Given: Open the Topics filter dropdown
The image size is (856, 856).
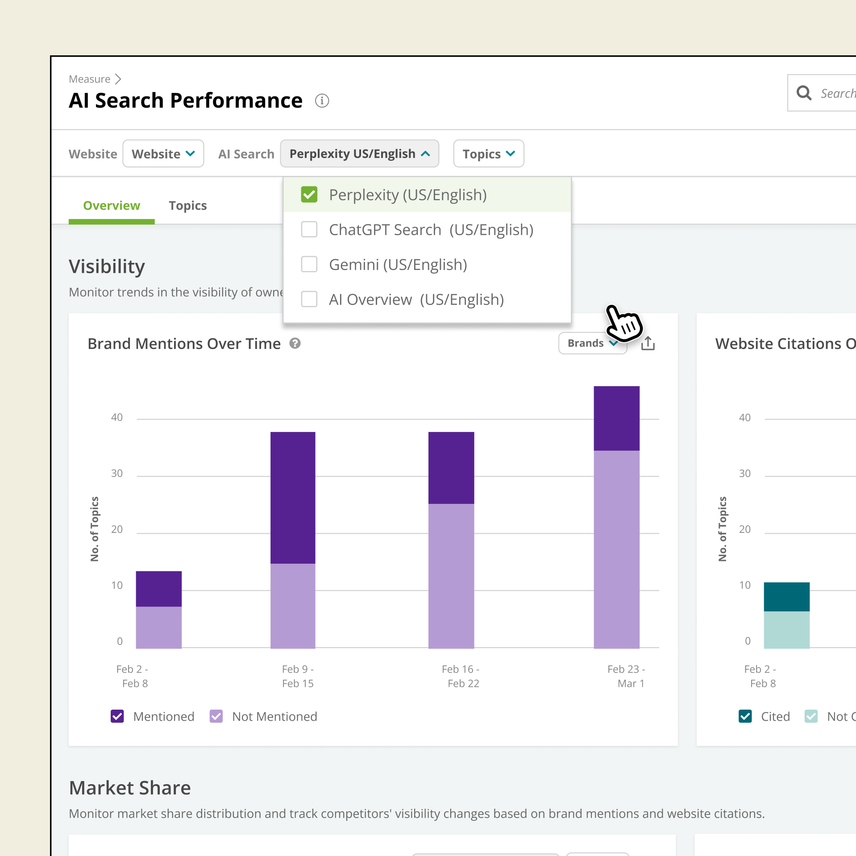Looking at the screenshot, I should point(488,153).
